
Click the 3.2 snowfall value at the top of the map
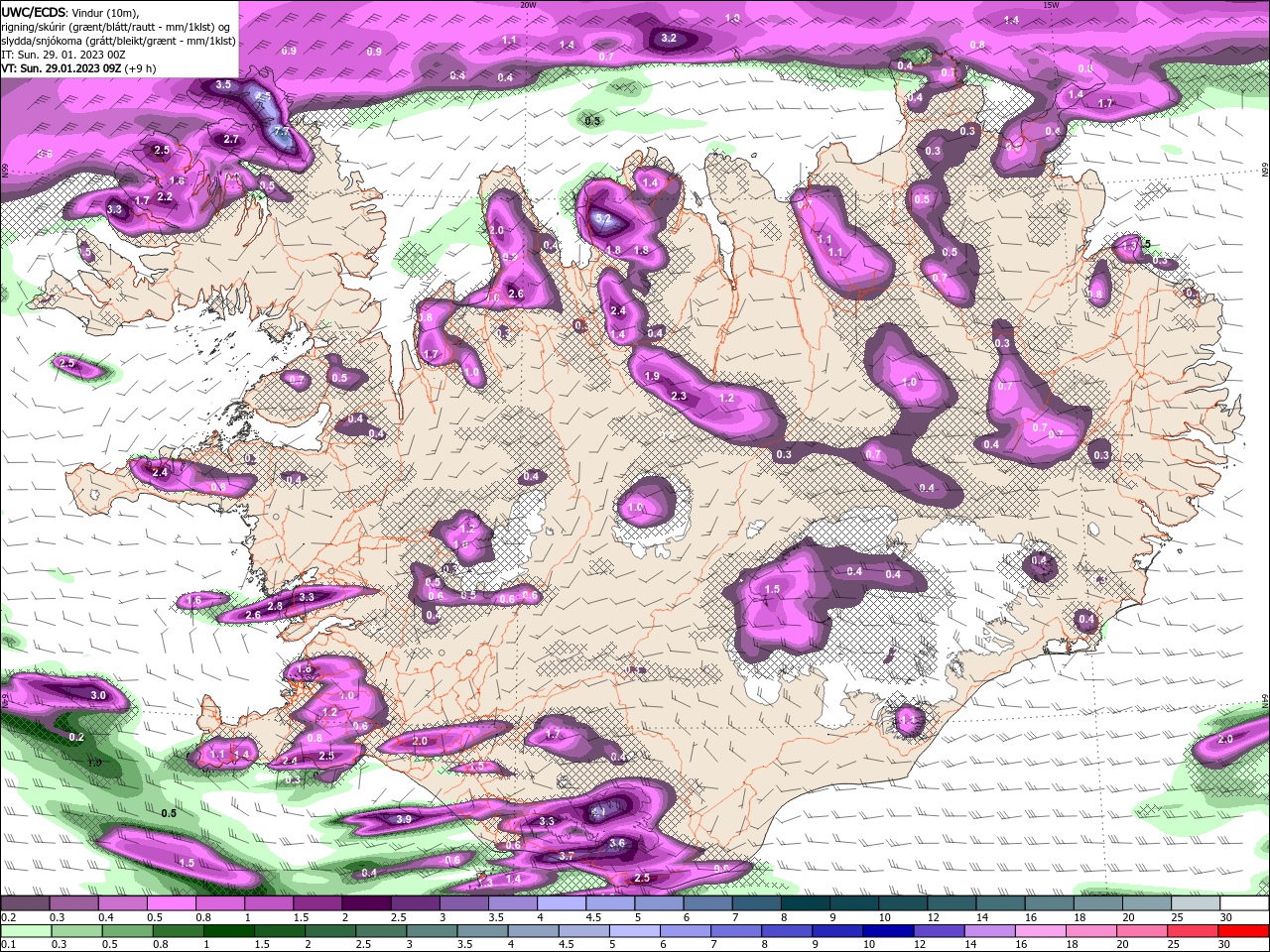[669, 38]
